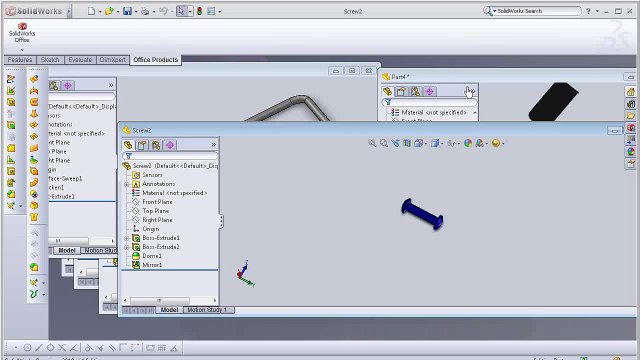Viewport: 640px width, 360px height.
Task: Click Zoom to Area icon in viewport toolbar
Action: coord(384,143)
